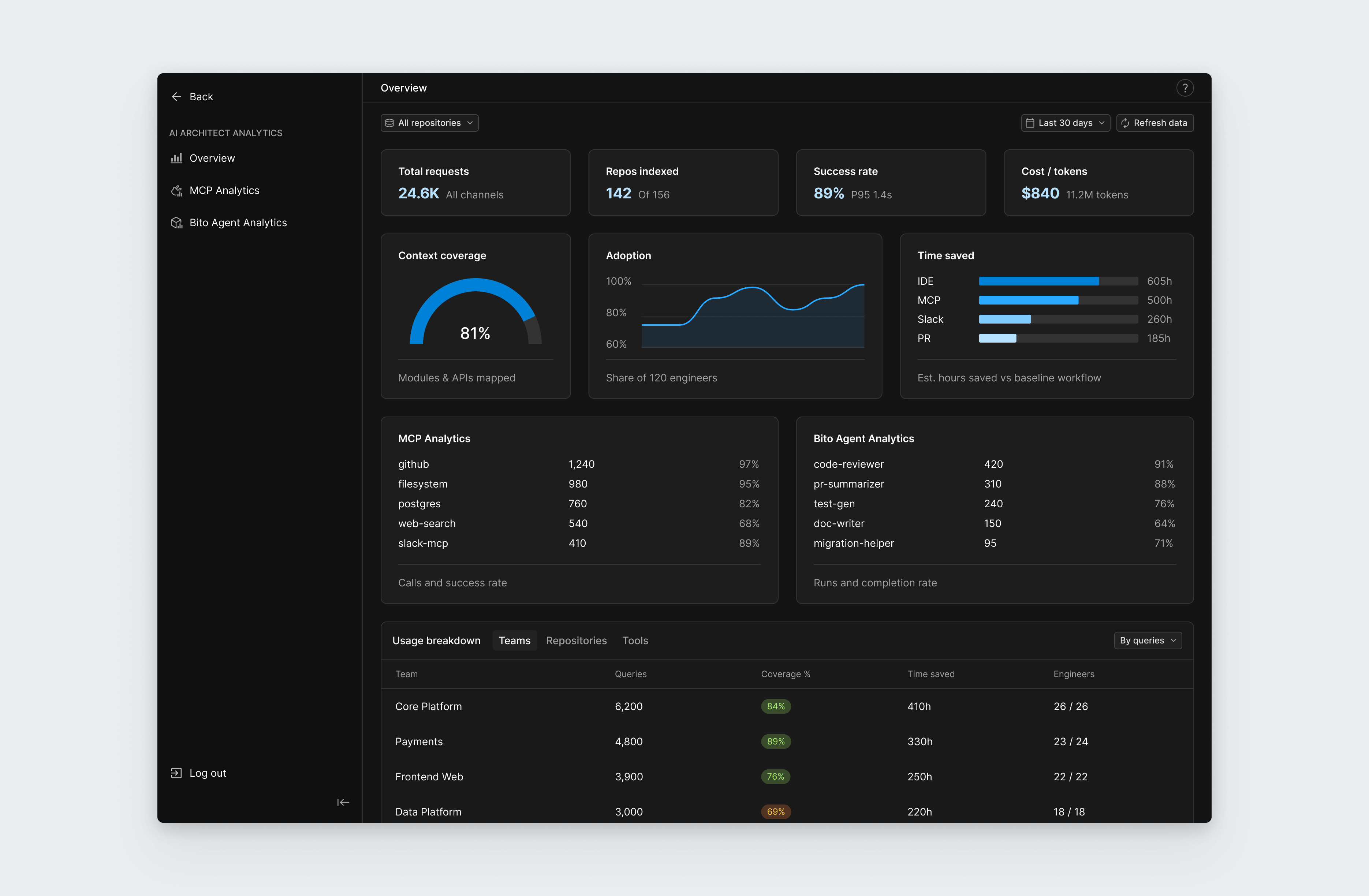Viewport: 1369px width, 896px height.
Task: Click the Repos indexed card
Action: click(x=683, y=183)
